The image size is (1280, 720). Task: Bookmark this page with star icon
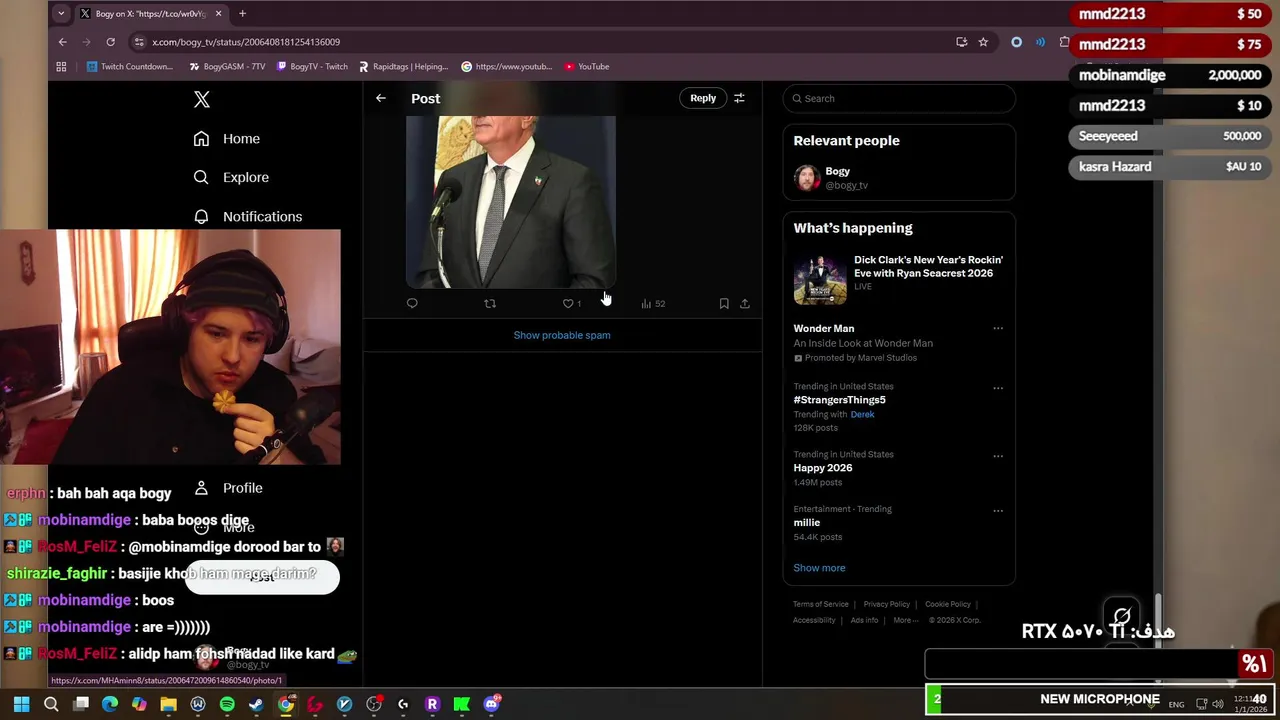click(983, 42)
